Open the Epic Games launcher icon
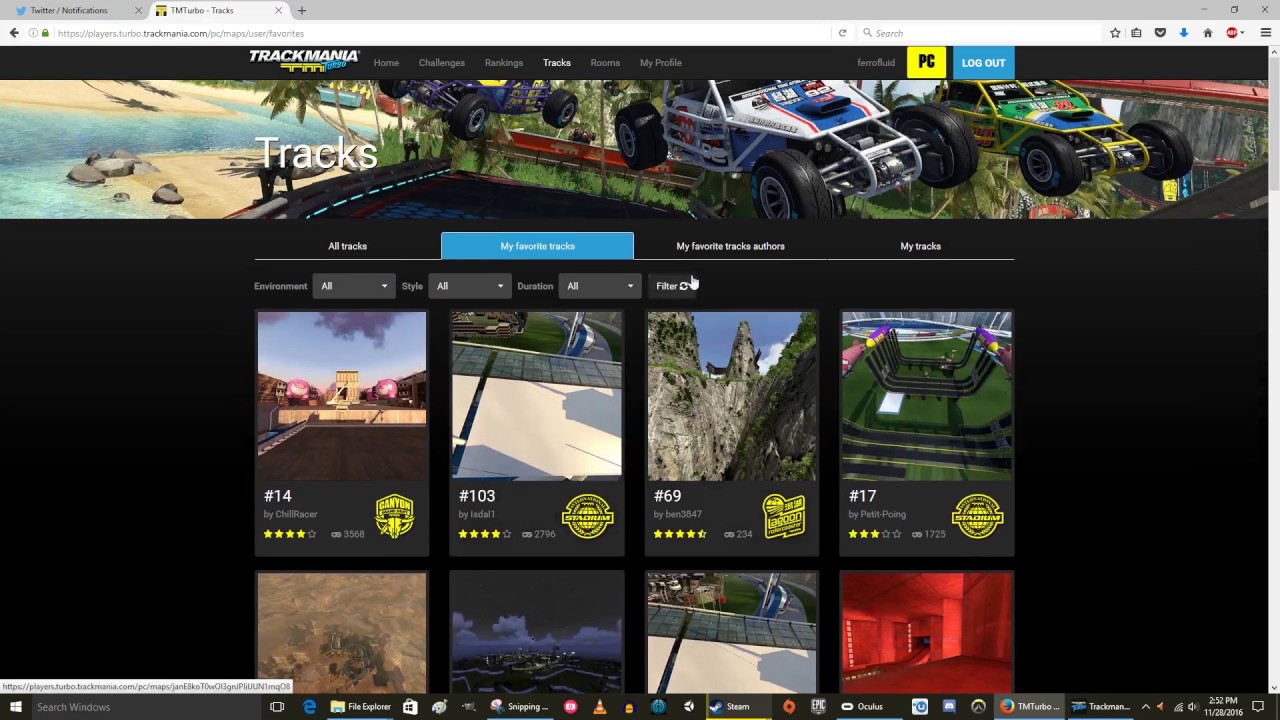1280x720 pixels. click(x=818, y=707)
